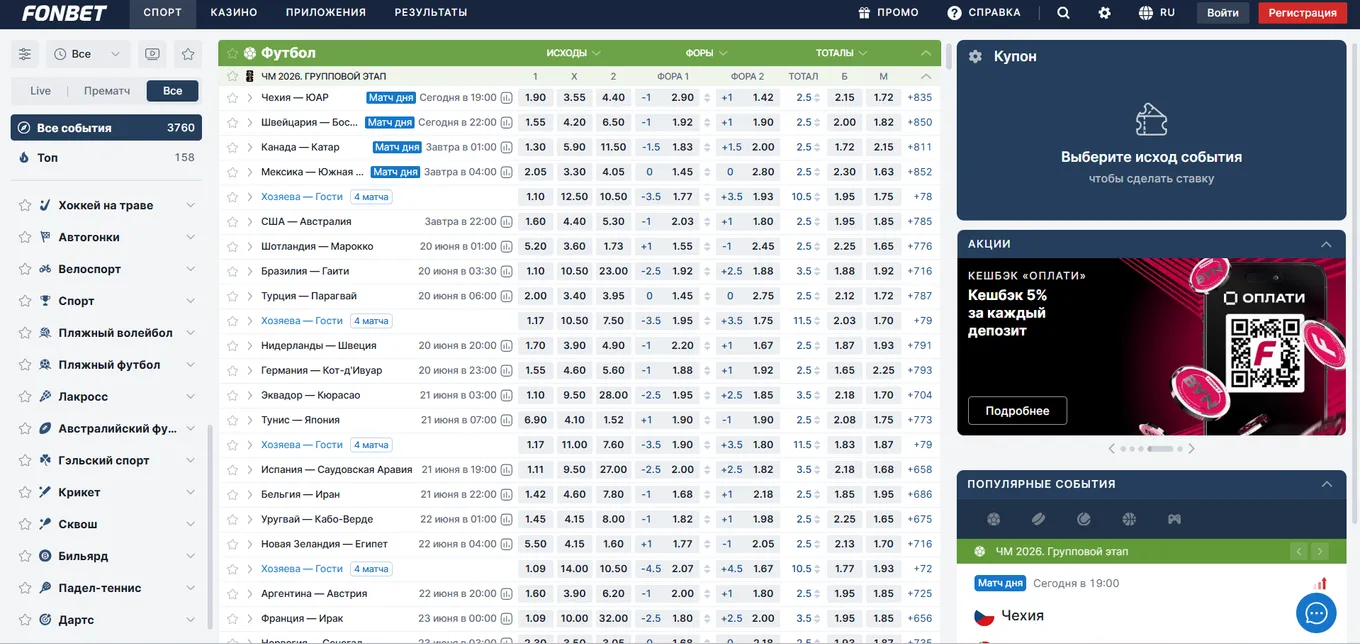Screen dimensions: 1360x644
Task: Collapse the Акции promotions panel
Action: (x=1326, y=244)
